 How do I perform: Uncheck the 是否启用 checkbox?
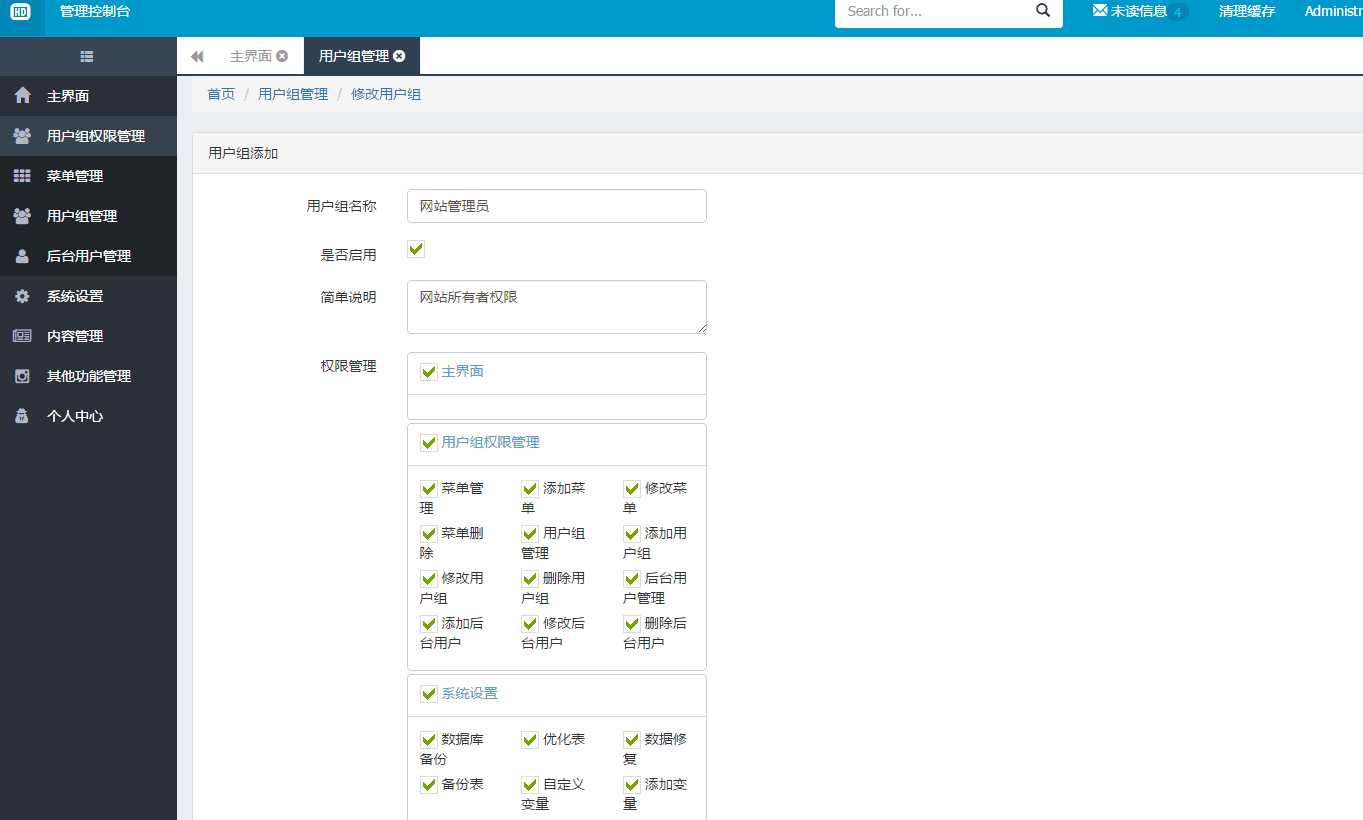click(x=416, y=249)
